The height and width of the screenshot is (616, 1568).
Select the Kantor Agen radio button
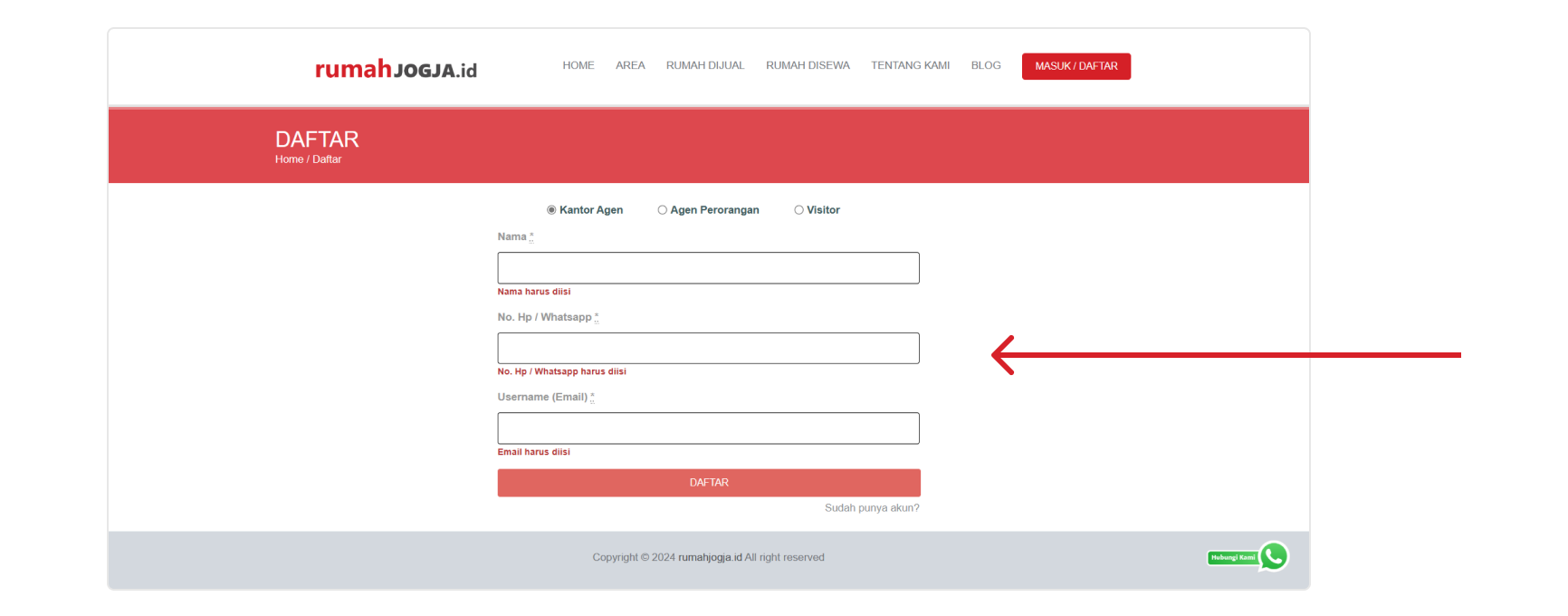551,210
